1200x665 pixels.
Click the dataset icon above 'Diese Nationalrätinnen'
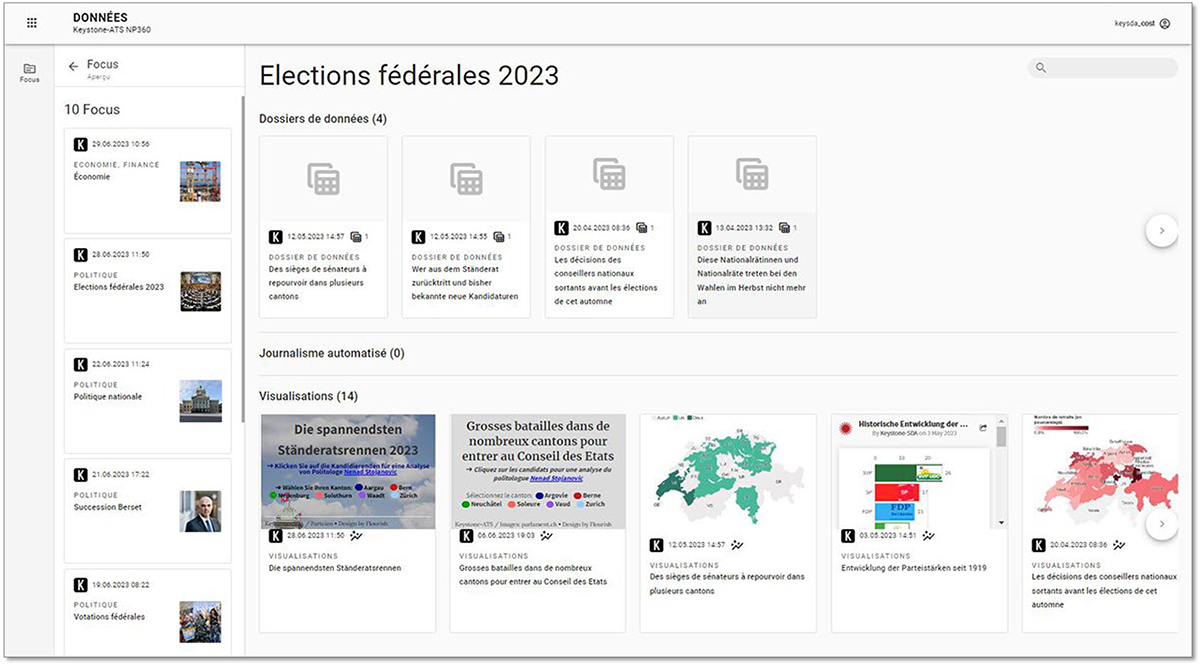pos(752,174)
